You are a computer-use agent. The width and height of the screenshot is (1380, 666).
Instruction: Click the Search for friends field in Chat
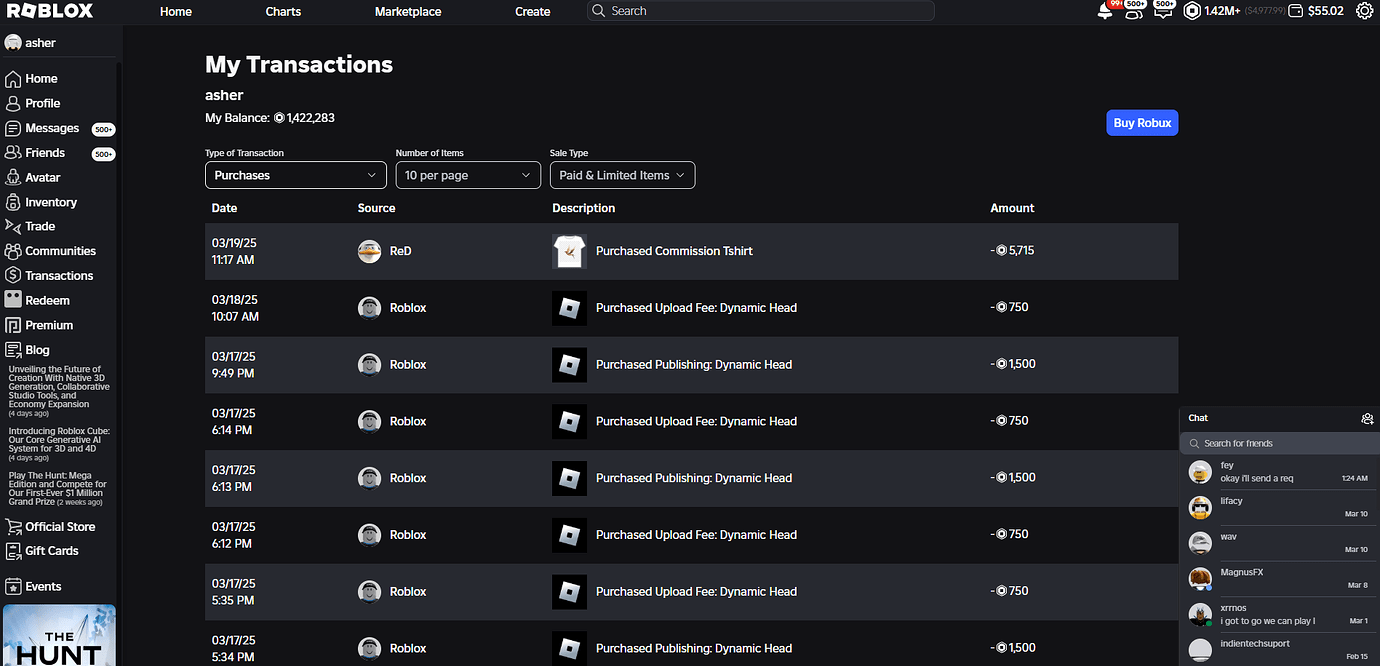(1279, 442)
